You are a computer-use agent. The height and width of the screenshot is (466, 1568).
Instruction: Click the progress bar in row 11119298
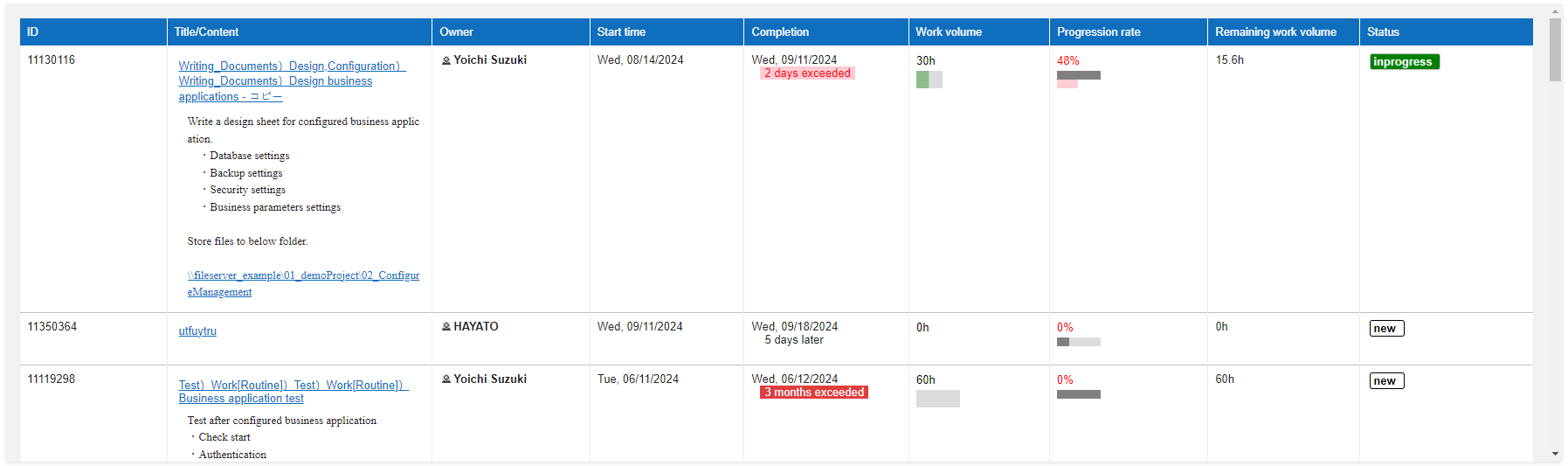tap(1079, 394)
